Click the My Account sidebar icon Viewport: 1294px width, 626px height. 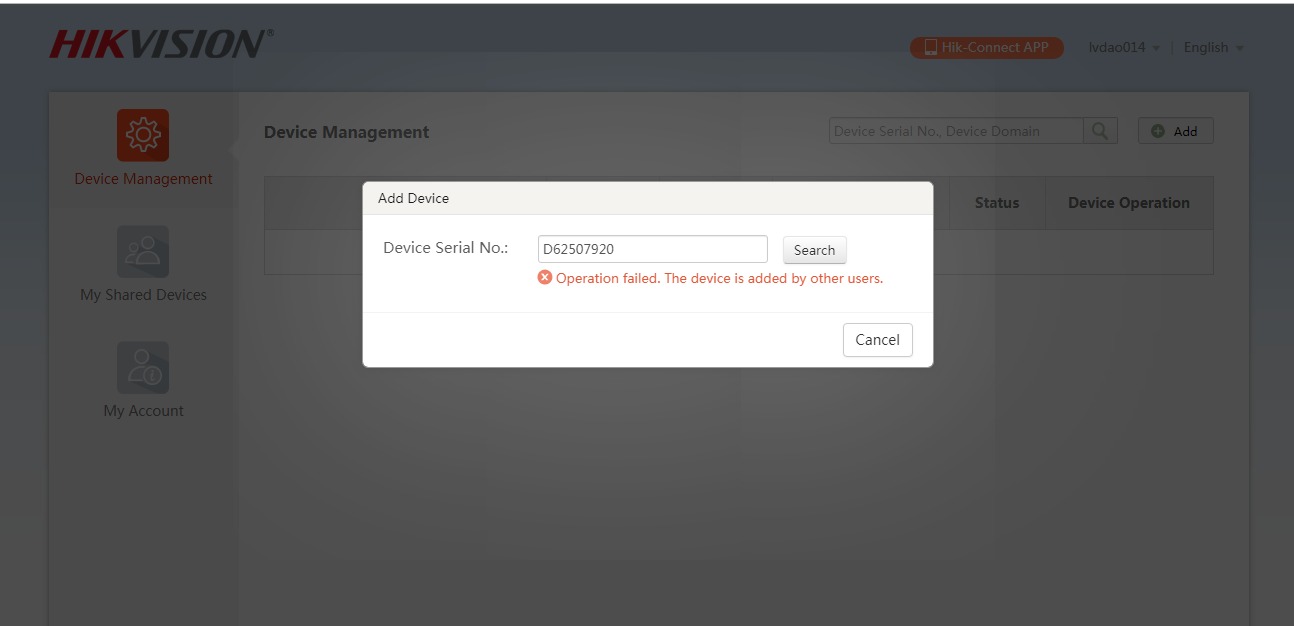143,367
